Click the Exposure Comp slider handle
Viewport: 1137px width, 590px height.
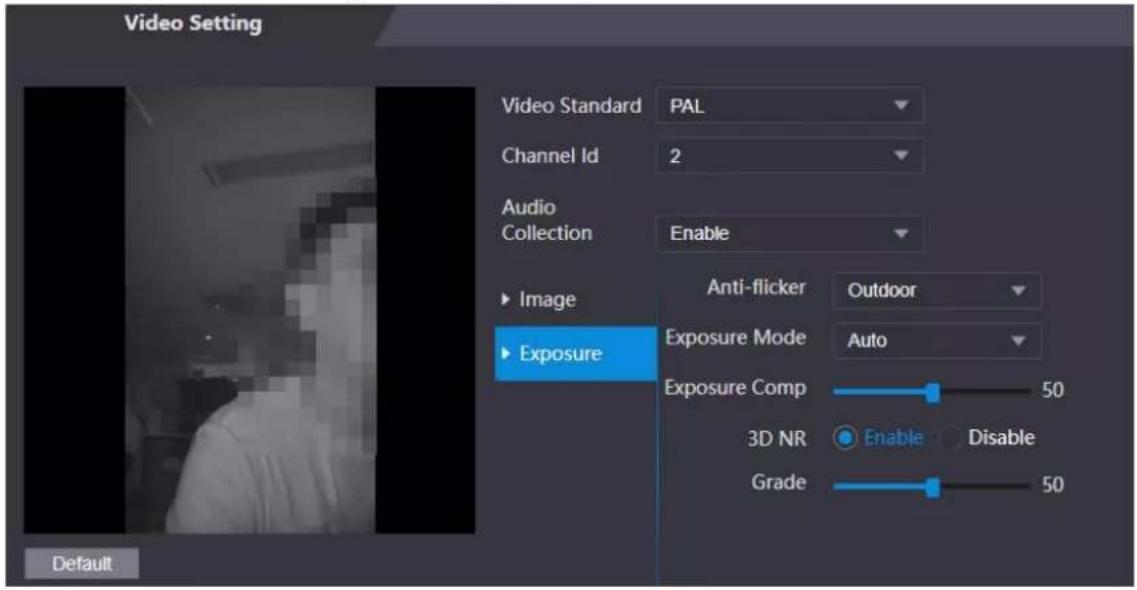point(933,392)
